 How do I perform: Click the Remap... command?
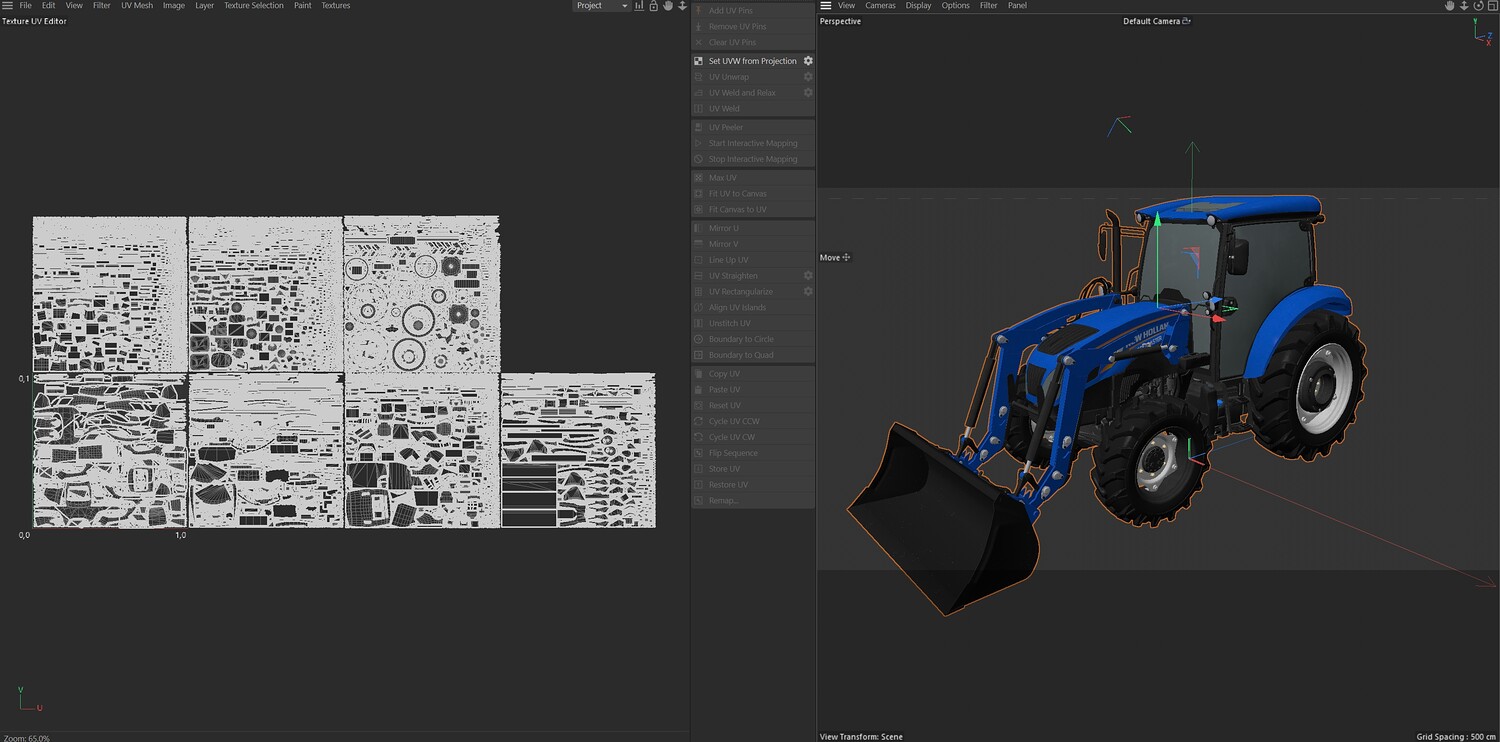click(x=753, y=501)
